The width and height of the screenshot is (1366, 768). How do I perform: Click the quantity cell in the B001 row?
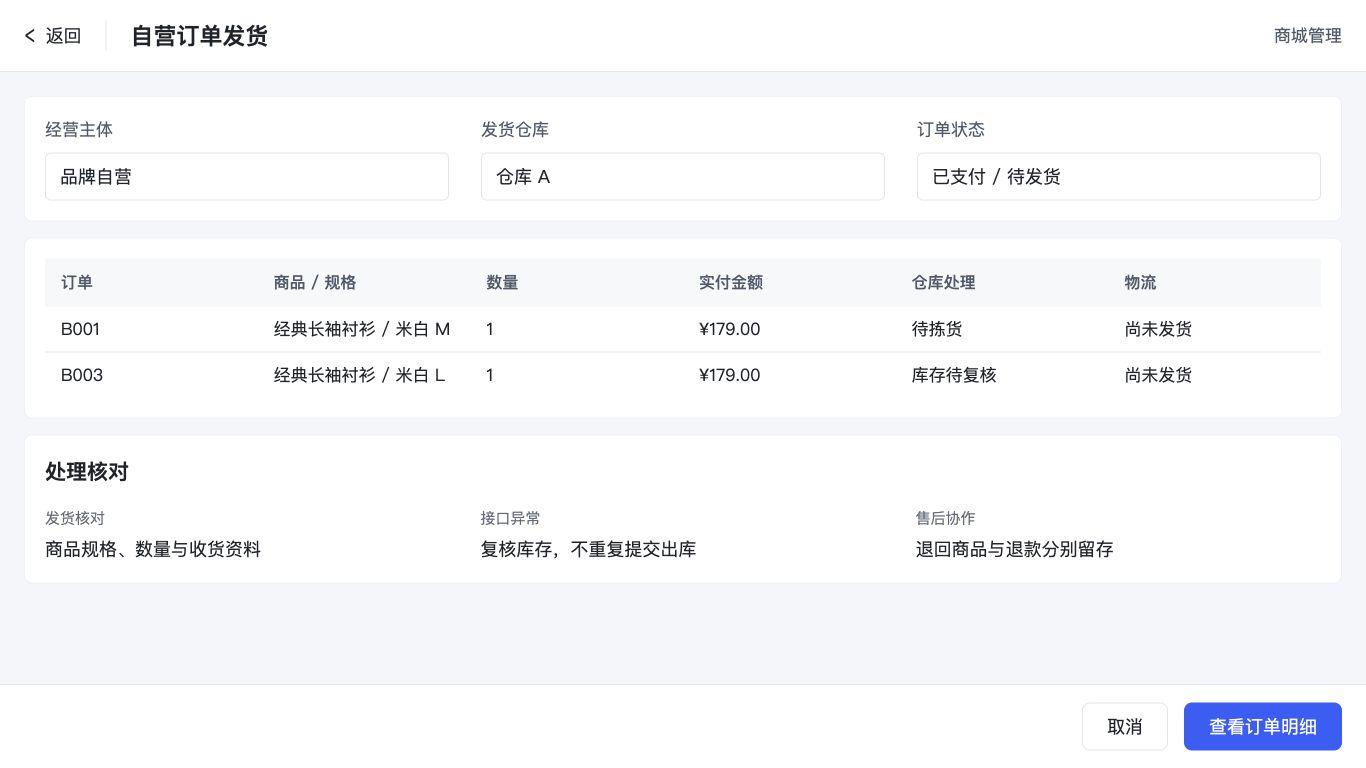click(490, 329)
